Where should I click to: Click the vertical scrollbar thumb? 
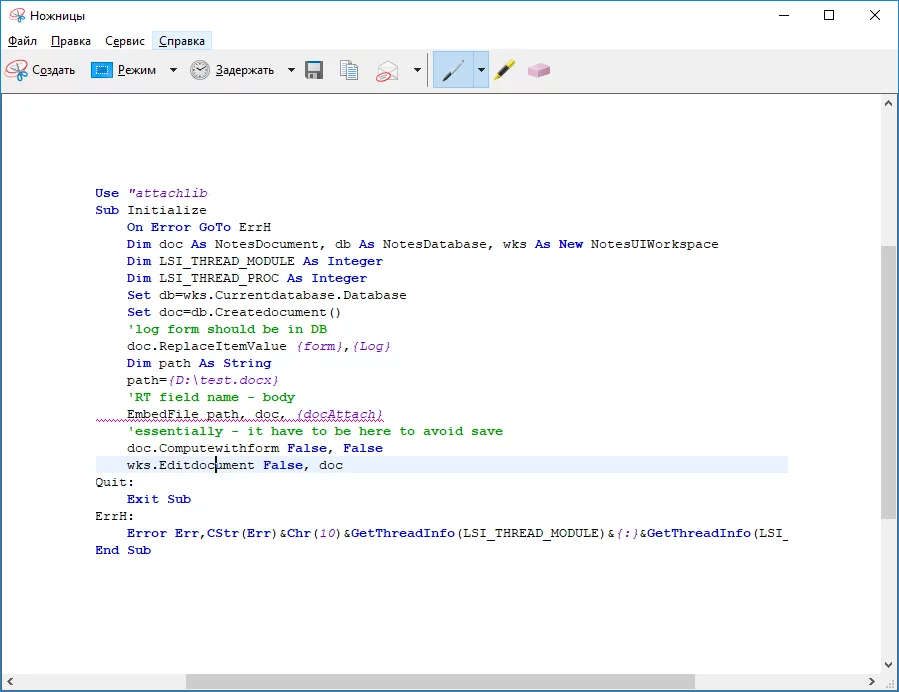click(889, 380)
